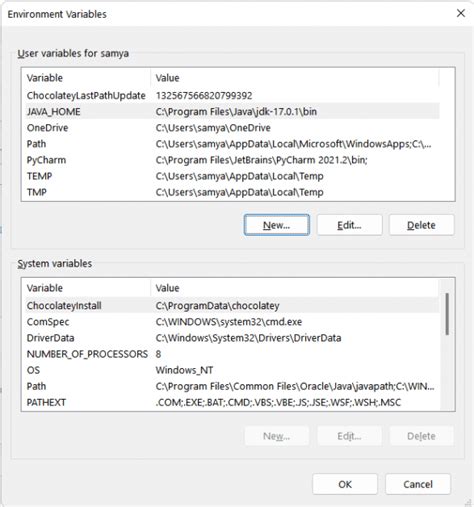Click the C:\ProgramData\chocolatey value
The width and height of the screenshot is (474, 507).
217,306
